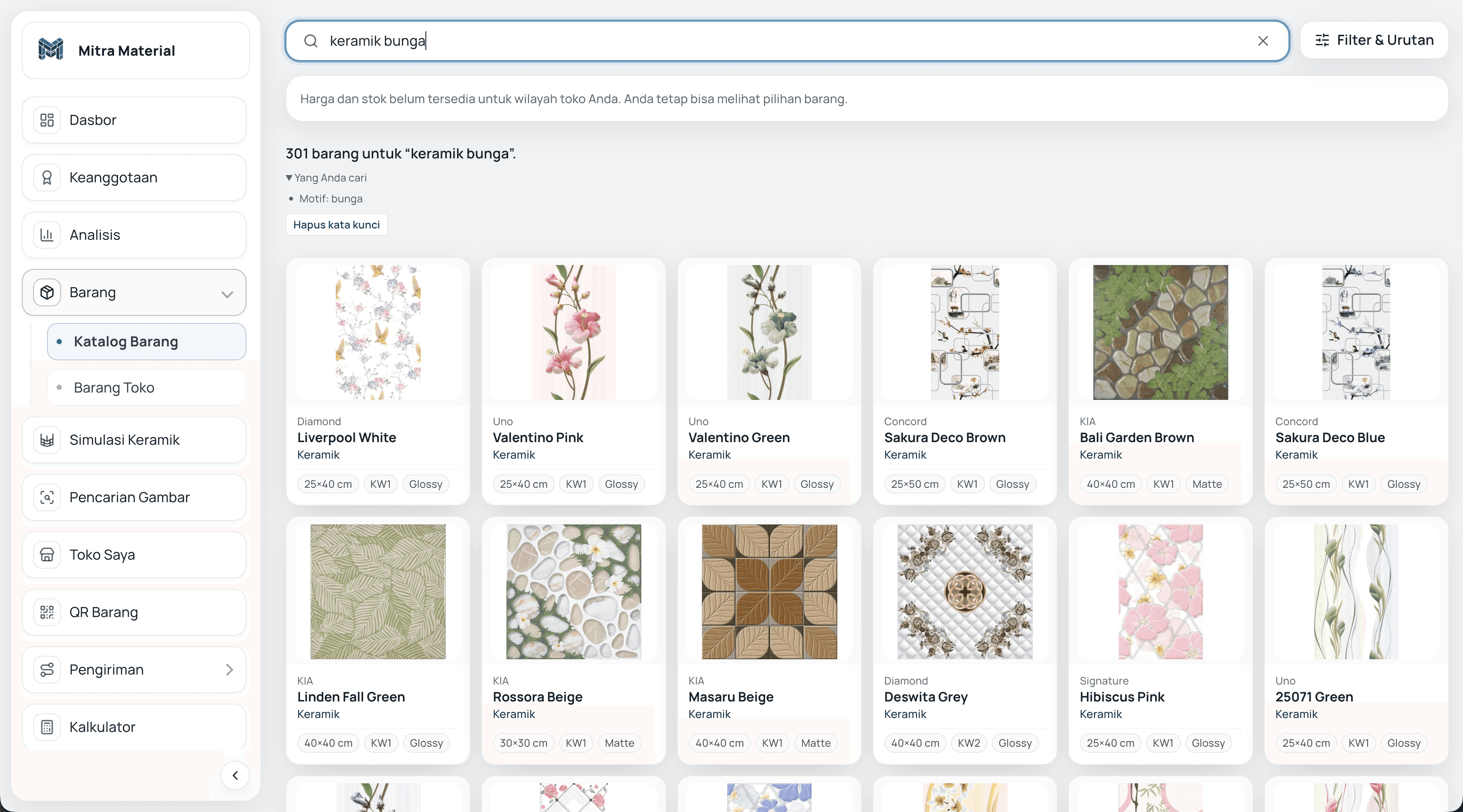Click the QR Barang code icon
The height and width of the screenshot is (812, 1463).
(47, 612)
